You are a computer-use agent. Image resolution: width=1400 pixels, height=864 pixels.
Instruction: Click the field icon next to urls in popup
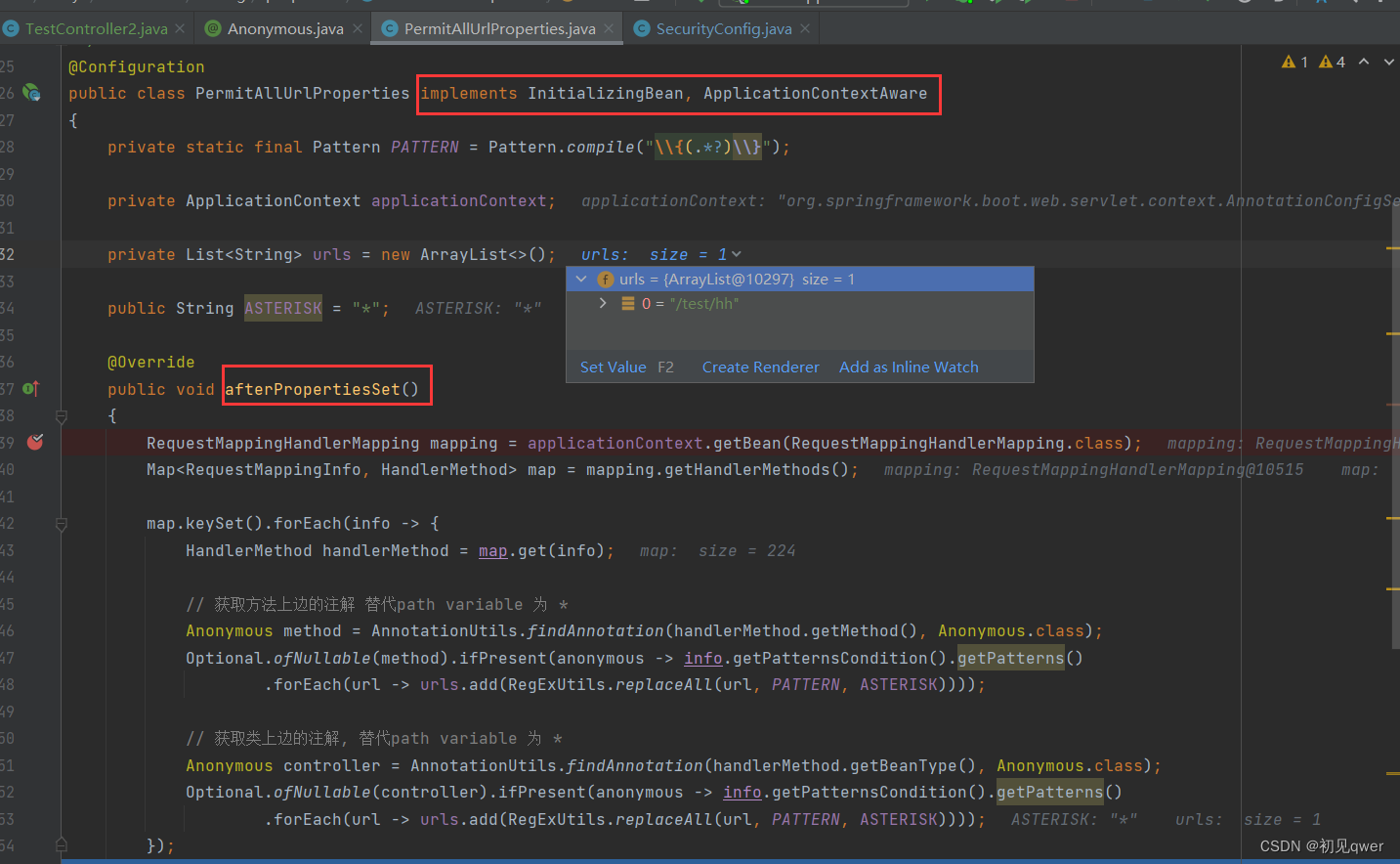coord(606,280)
